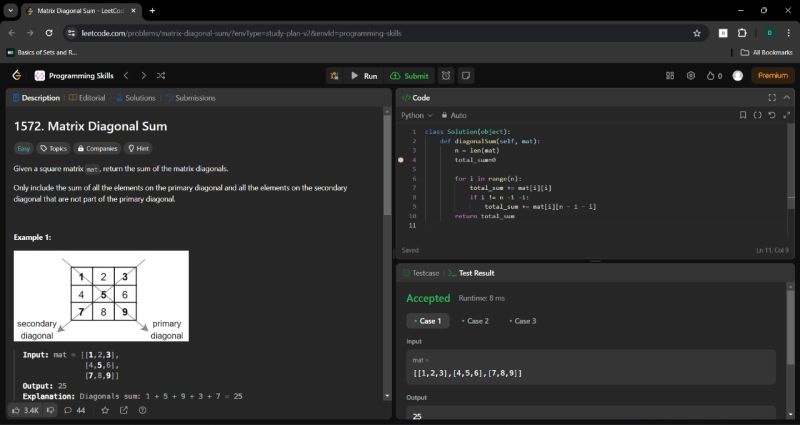Viewport: 800px width, 425px height.
Task: Submit the solution
Action: click(409, 76)
